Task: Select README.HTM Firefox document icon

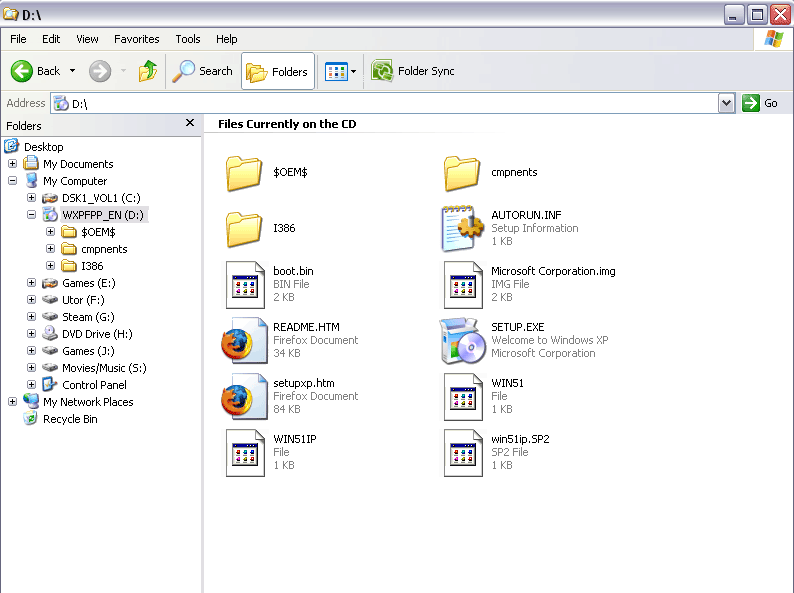Action: (x=244, y=340)
